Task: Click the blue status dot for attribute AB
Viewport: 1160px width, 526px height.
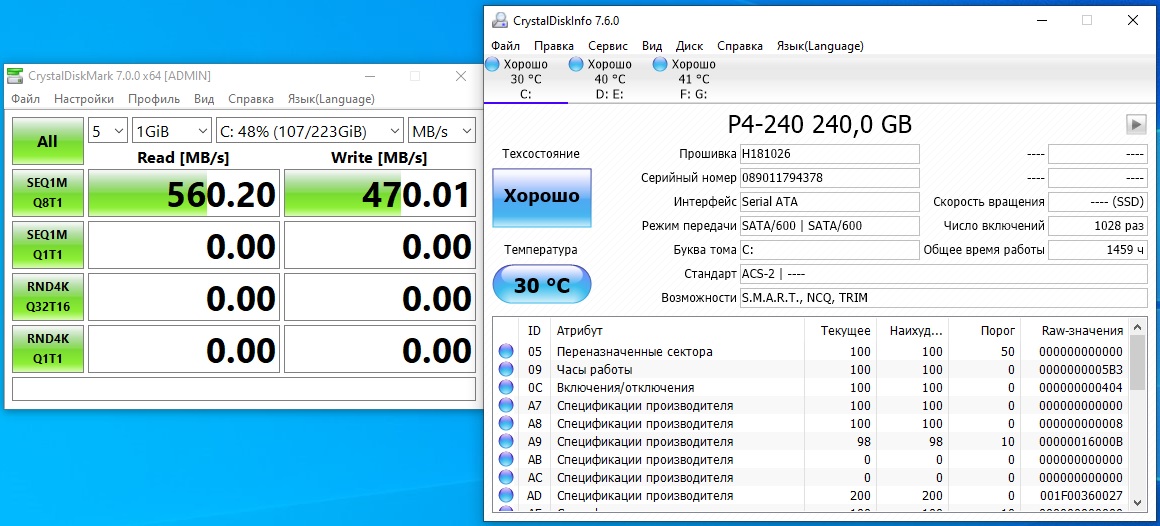Action: (x=506, y=459)
